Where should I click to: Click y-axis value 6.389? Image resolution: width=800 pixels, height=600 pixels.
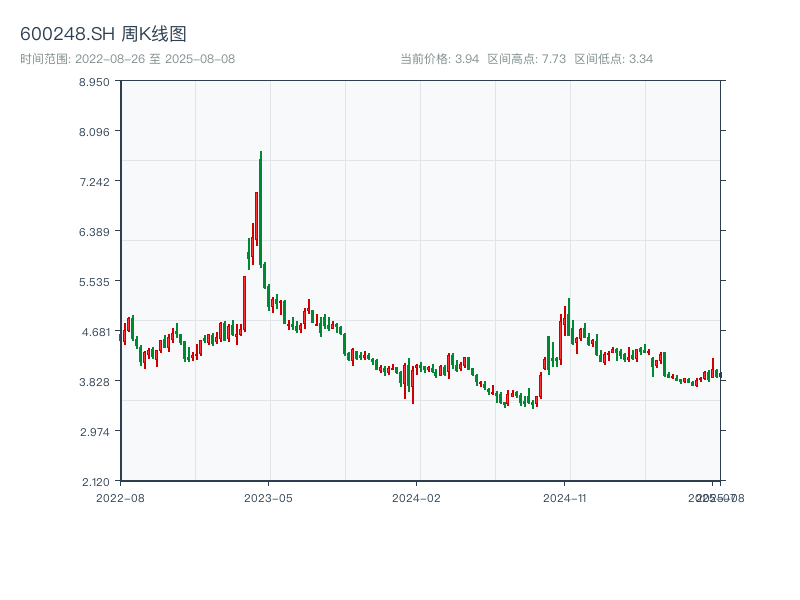coord(94,232)
